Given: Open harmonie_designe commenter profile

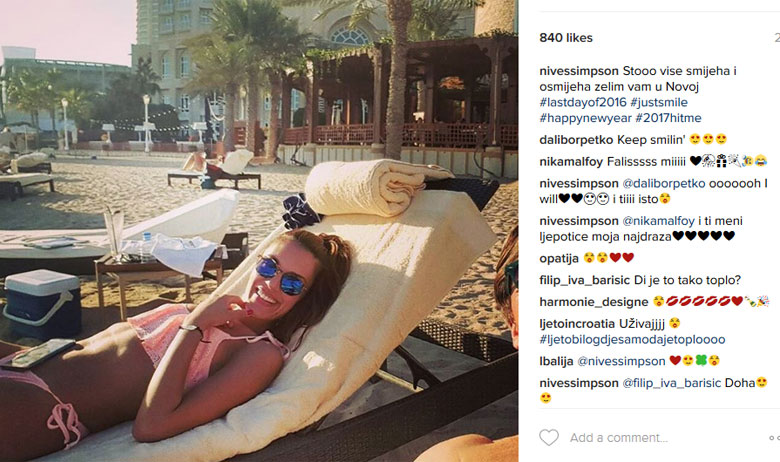Looking at the screenshot, I should pyautogui.click(x=594, y=302).
